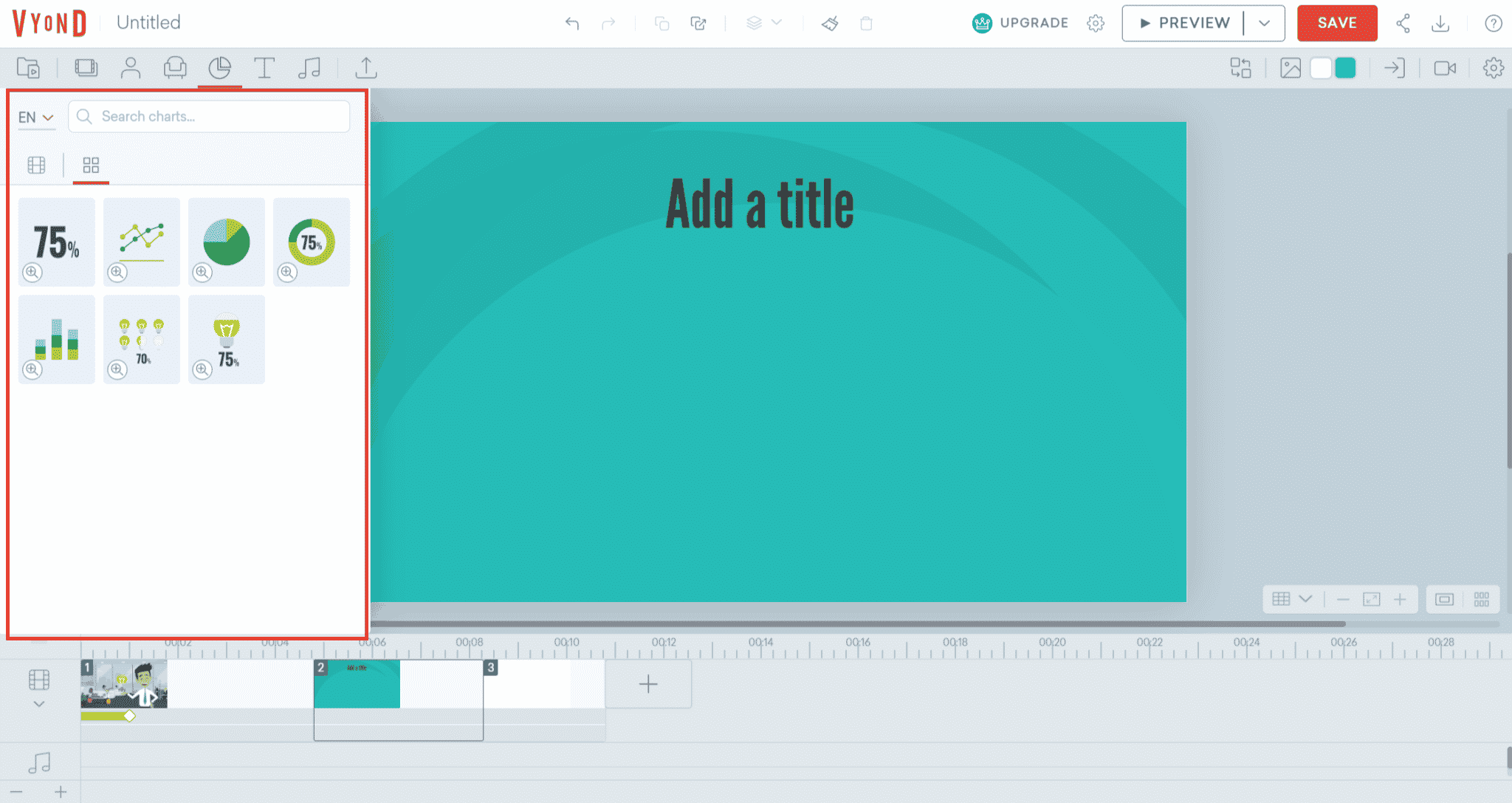Switch to the video templates tab in charts panel

pos(36,165)
